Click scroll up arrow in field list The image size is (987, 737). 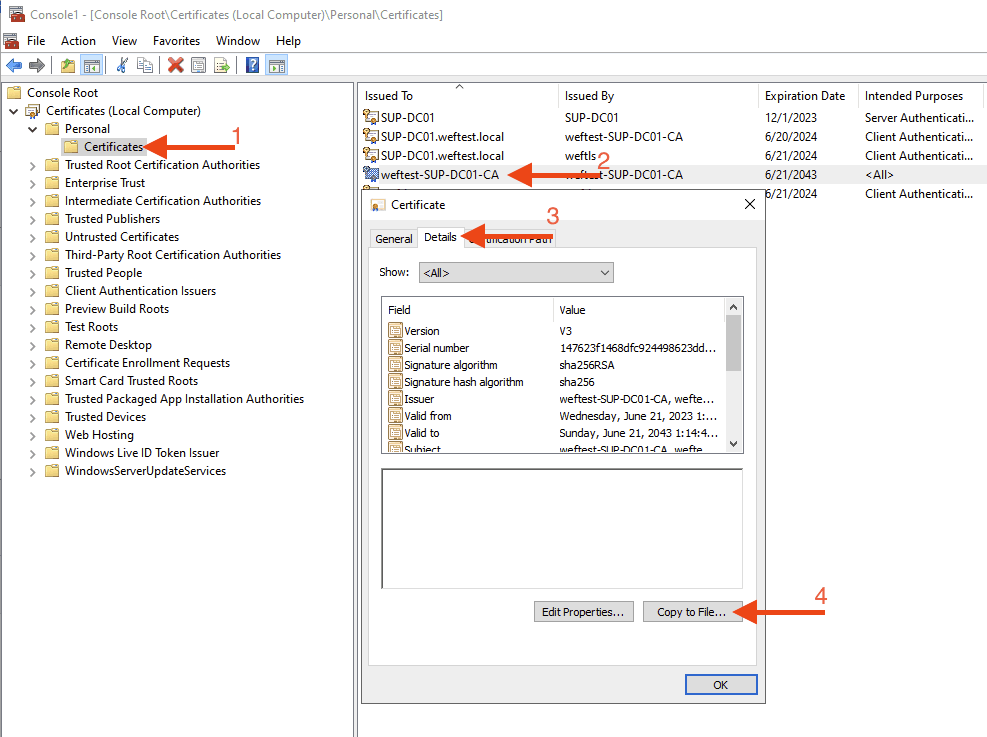(733, 307)
